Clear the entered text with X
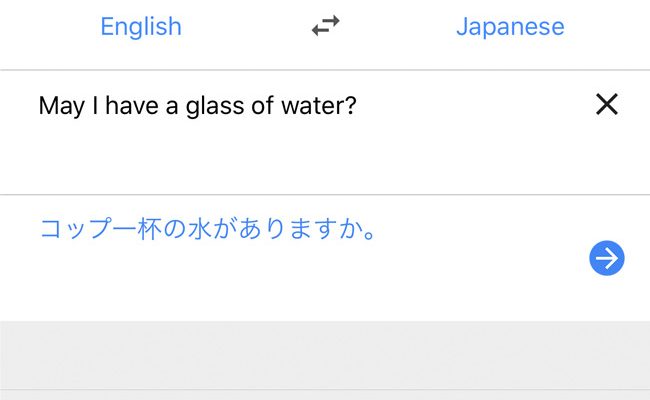 pos(606,104)
